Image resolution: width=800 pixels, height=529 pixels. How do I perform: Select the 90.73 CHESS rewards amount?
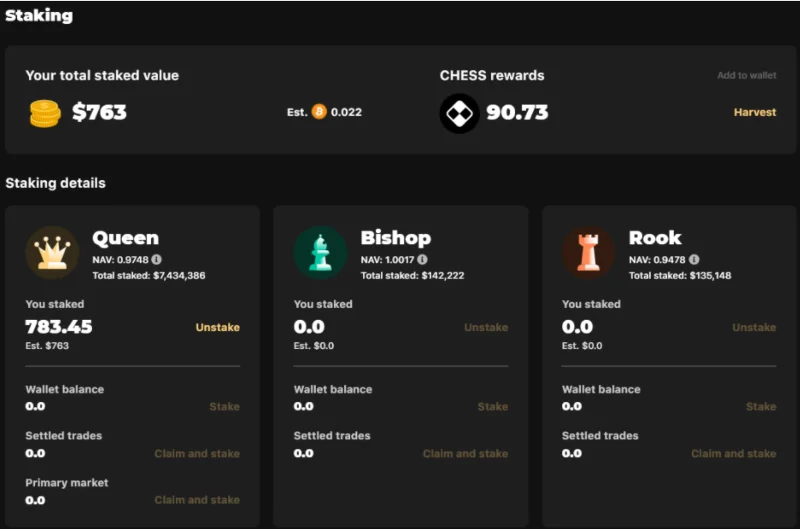(517, 112)
